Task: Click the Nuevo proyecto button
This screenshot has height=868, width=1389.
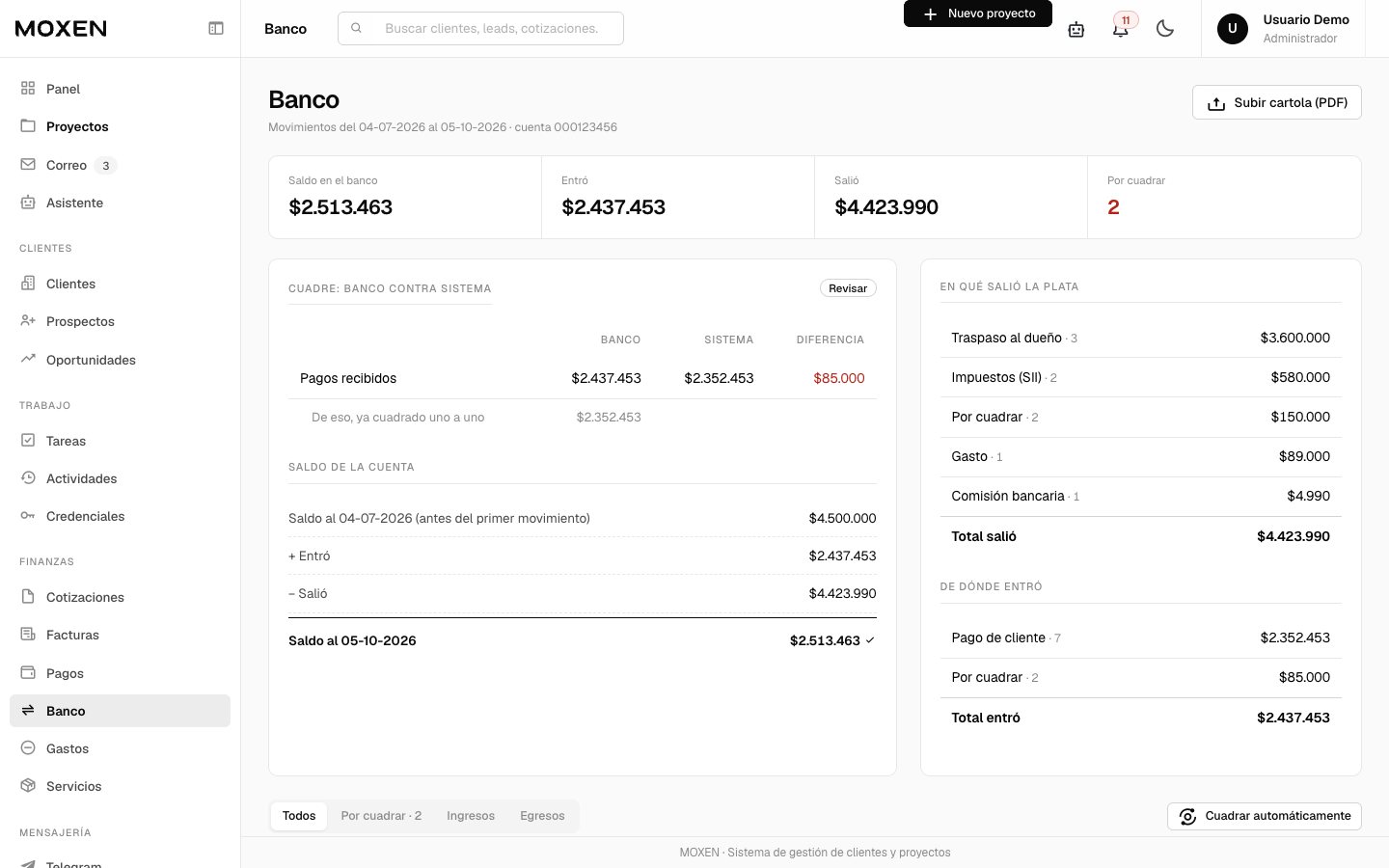Action: [978, 14]
